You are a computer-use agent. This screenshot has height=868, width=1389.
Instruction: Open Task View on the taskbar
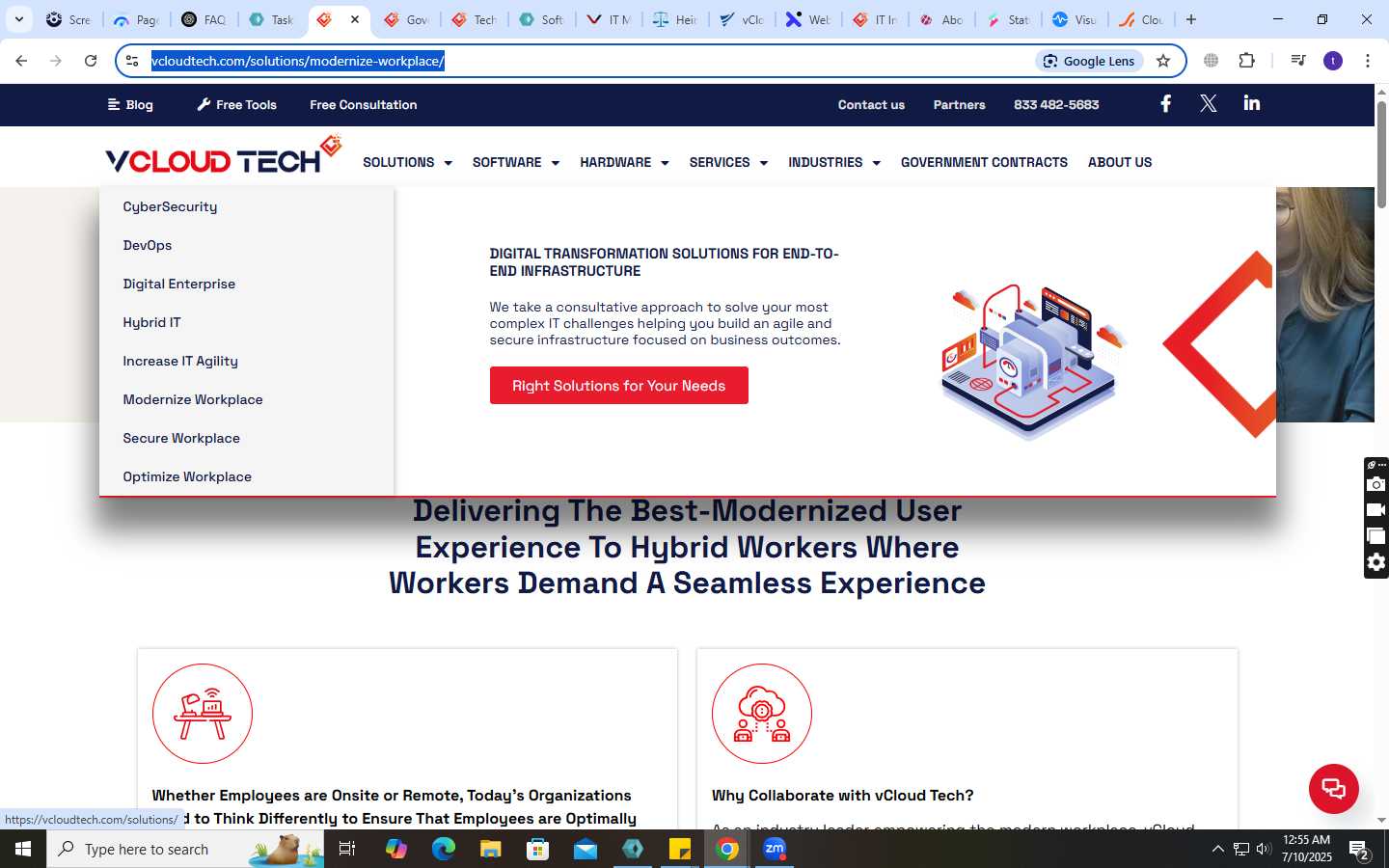pyautogui.click(x=347, y=849)
